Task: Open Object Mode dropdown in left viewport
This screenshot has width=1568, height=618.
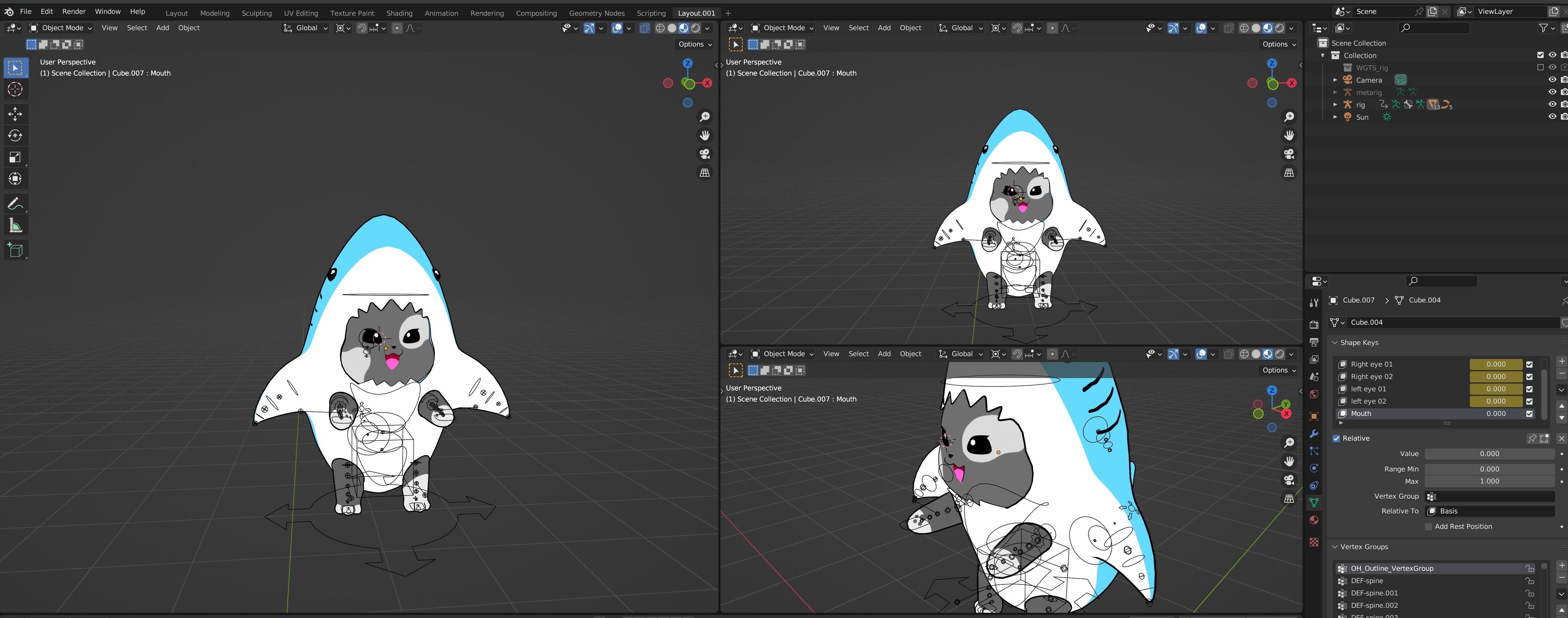Action: 61,28
